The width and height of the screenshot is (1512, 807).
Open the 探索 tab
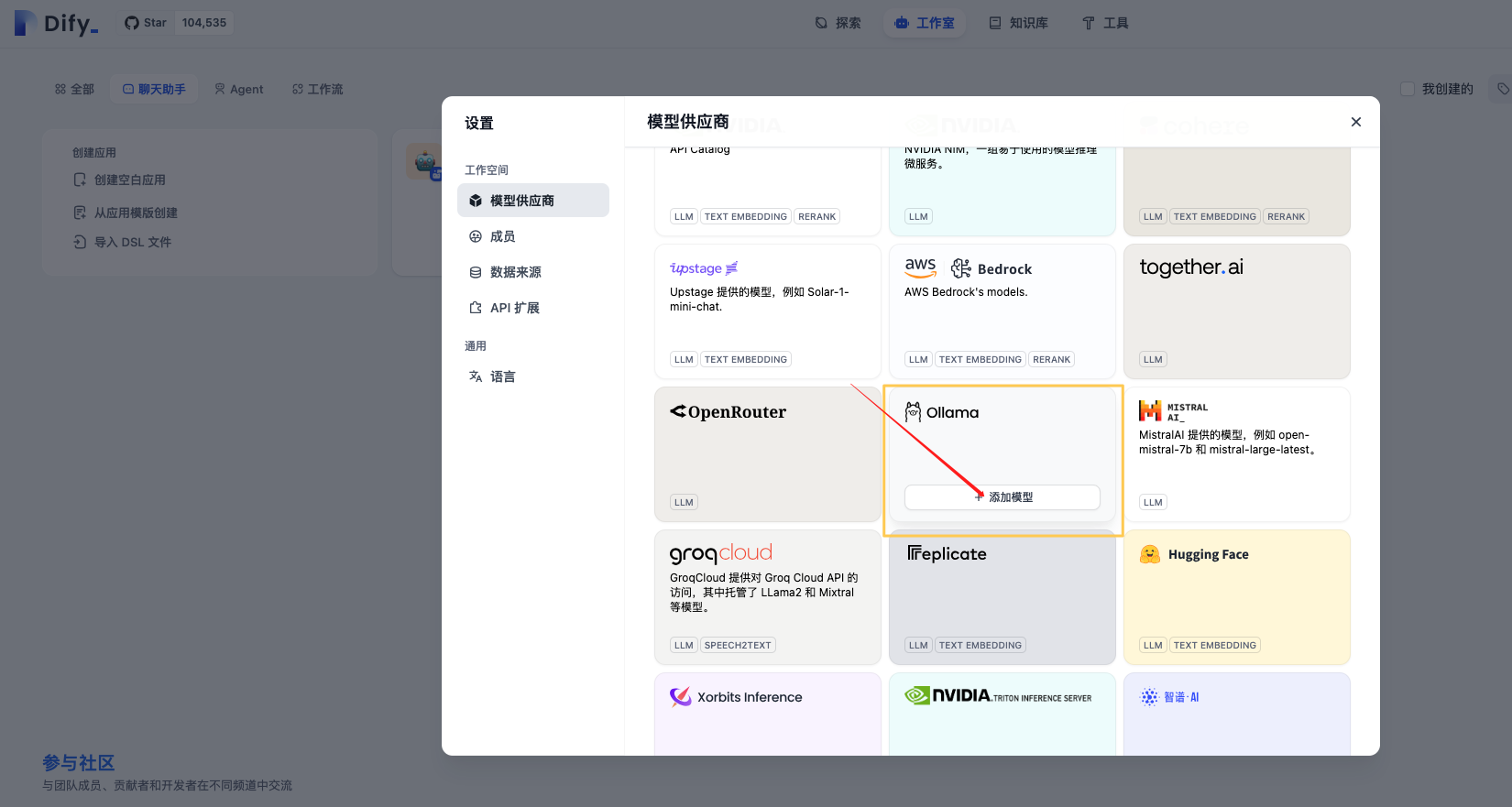pyautogui.click(x=838, y=23)
